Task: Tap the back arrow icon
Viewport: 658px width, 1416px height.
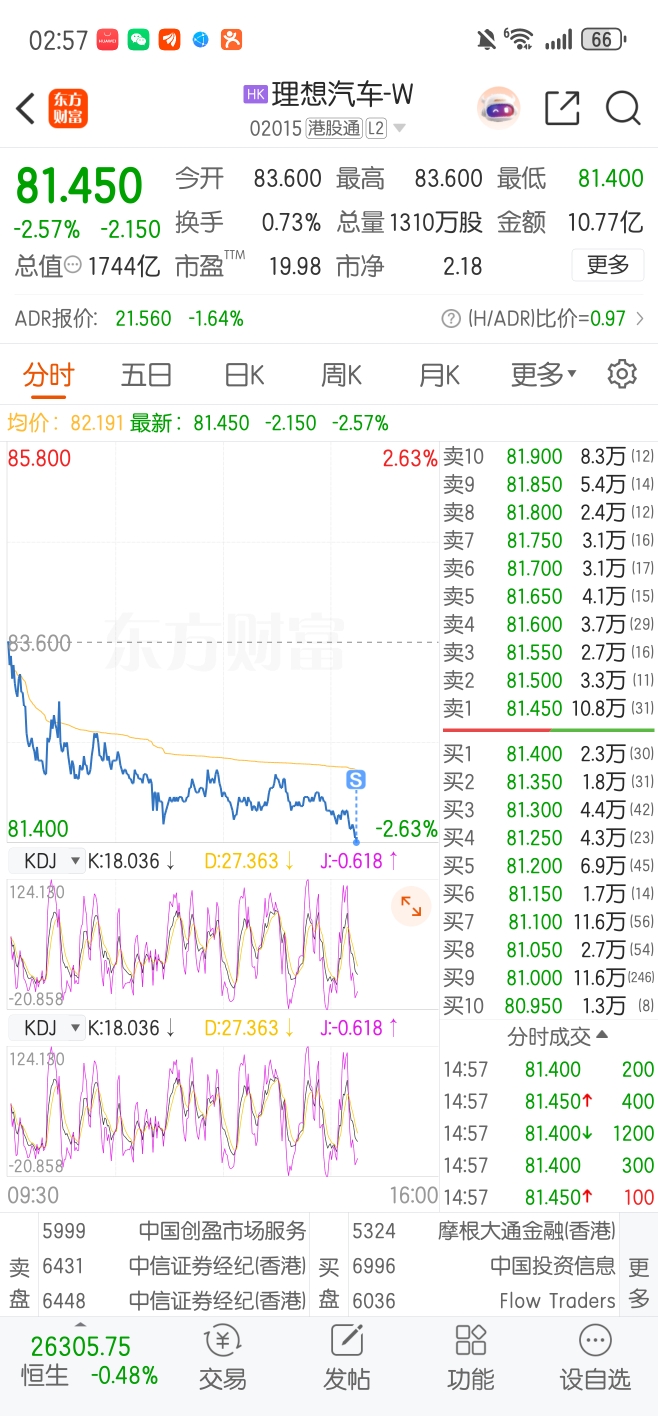Action: 26,109
